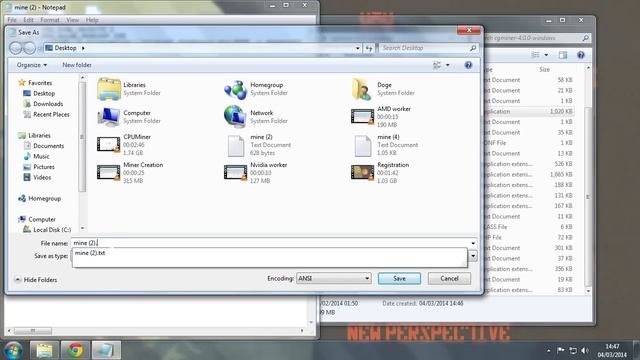Go back with the navigation back arrow
This screenshot has width=640, height=360.
tap(16, 48)
